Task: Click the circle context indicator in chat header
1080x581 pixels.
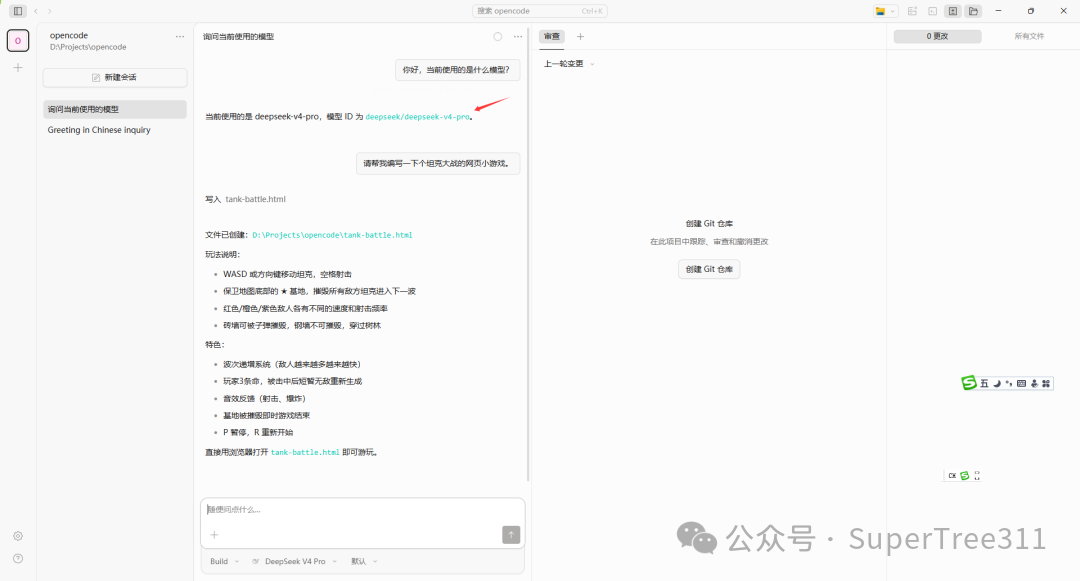Action: tap(497, 36)
